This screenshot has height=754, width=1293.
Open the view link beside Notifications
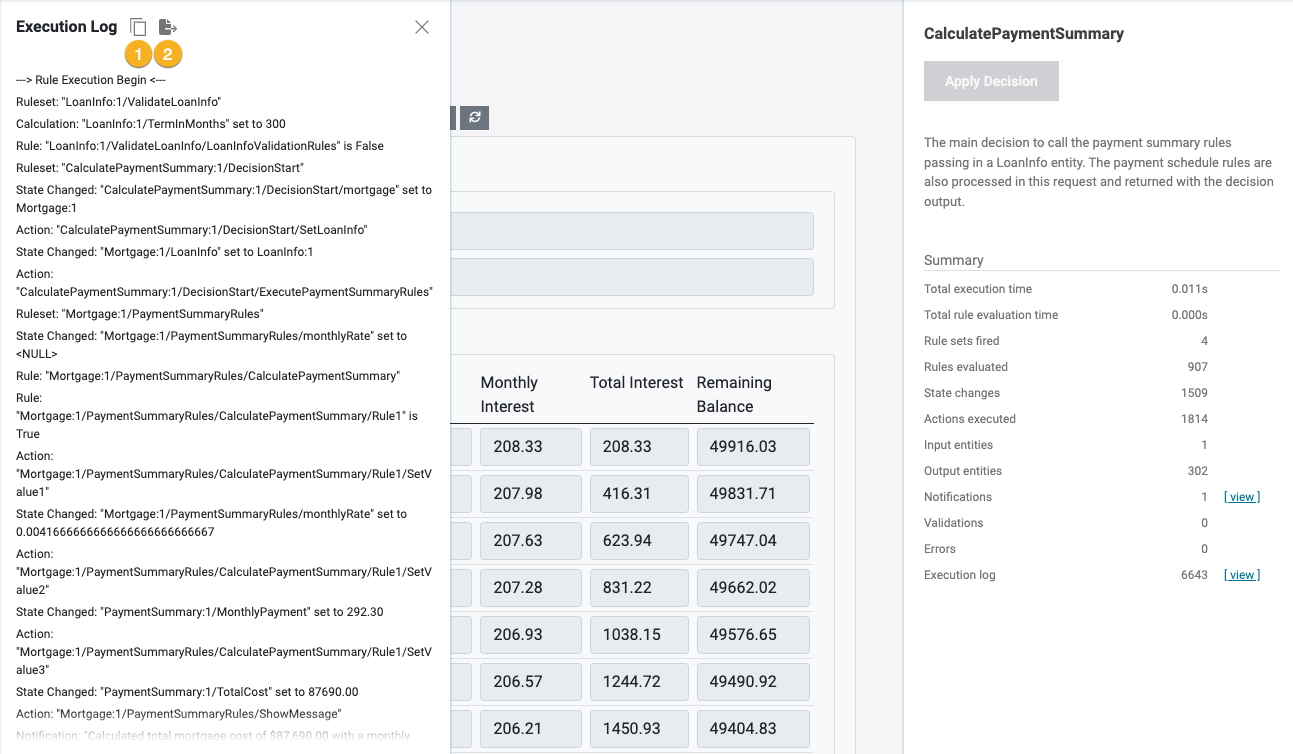(1241, 497)
